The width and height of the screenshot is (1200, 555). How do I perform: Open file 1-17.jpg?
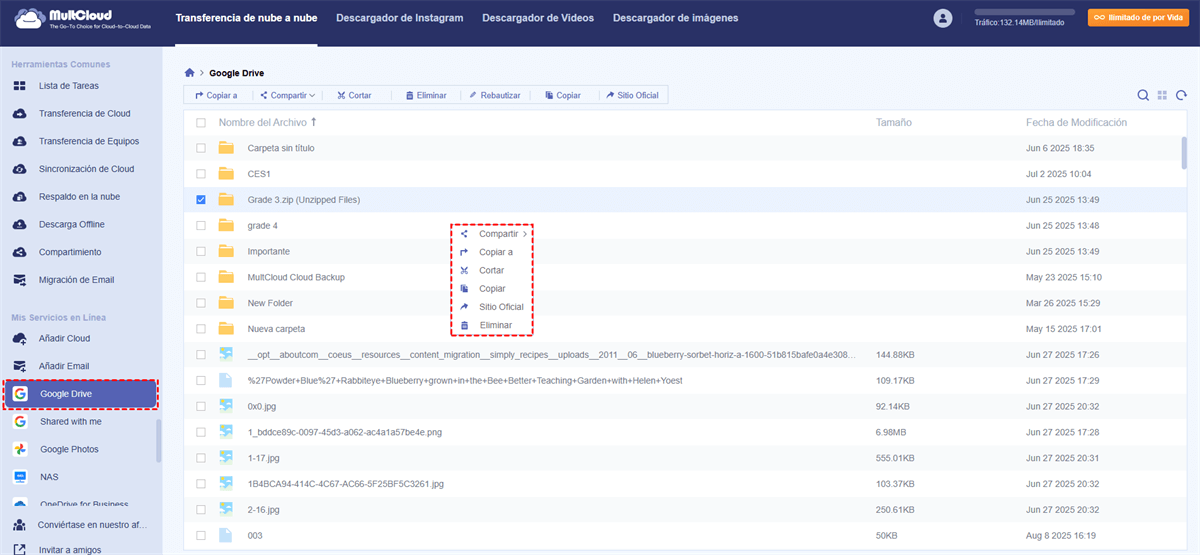[x=265, y=458]
